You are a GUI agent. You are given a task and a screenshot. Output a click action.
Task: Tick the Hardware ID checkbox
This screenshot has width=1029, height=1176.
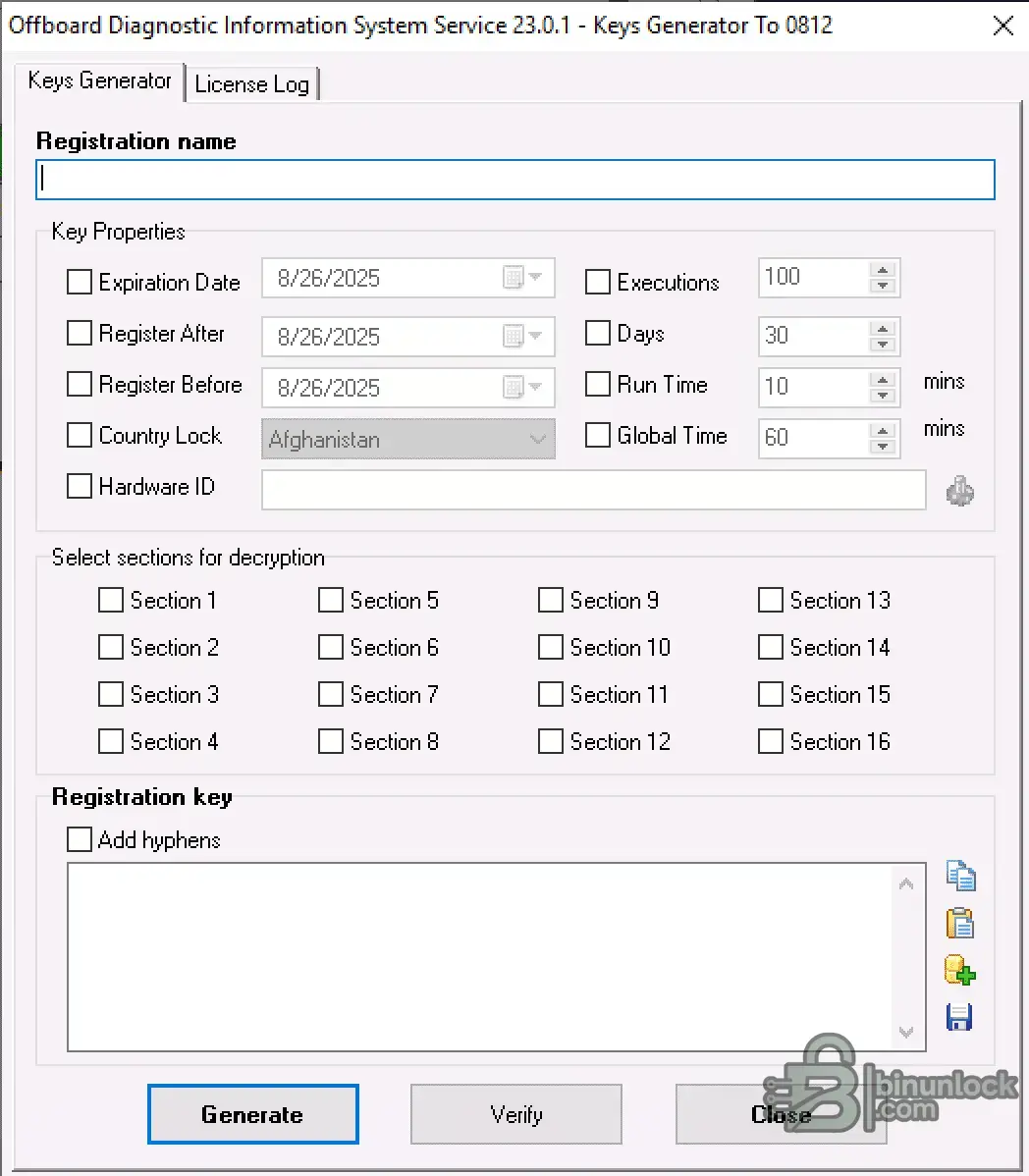pos(80,486)
